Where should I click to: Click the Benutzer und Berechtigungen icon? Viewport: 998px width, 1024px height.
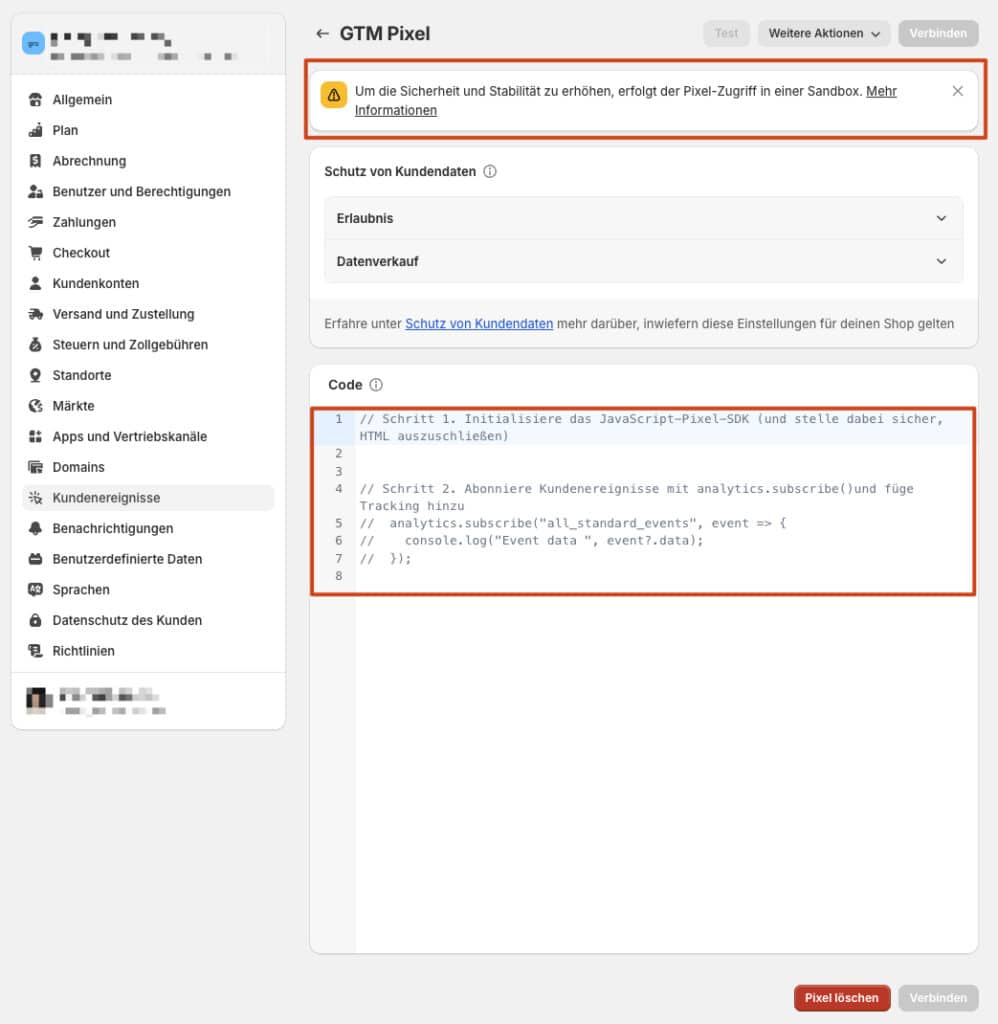point(35,192)
